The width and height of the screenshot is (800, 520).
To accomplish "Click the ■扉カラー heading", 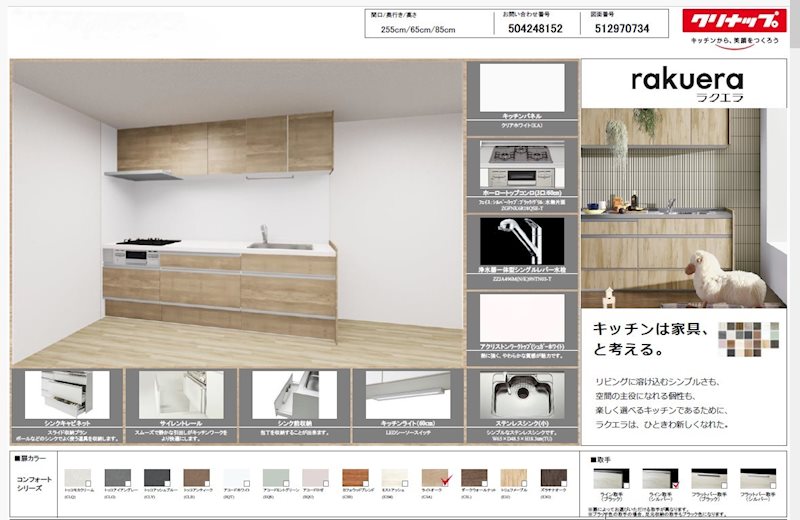I will pyautogui.click(x=30, y=458).
